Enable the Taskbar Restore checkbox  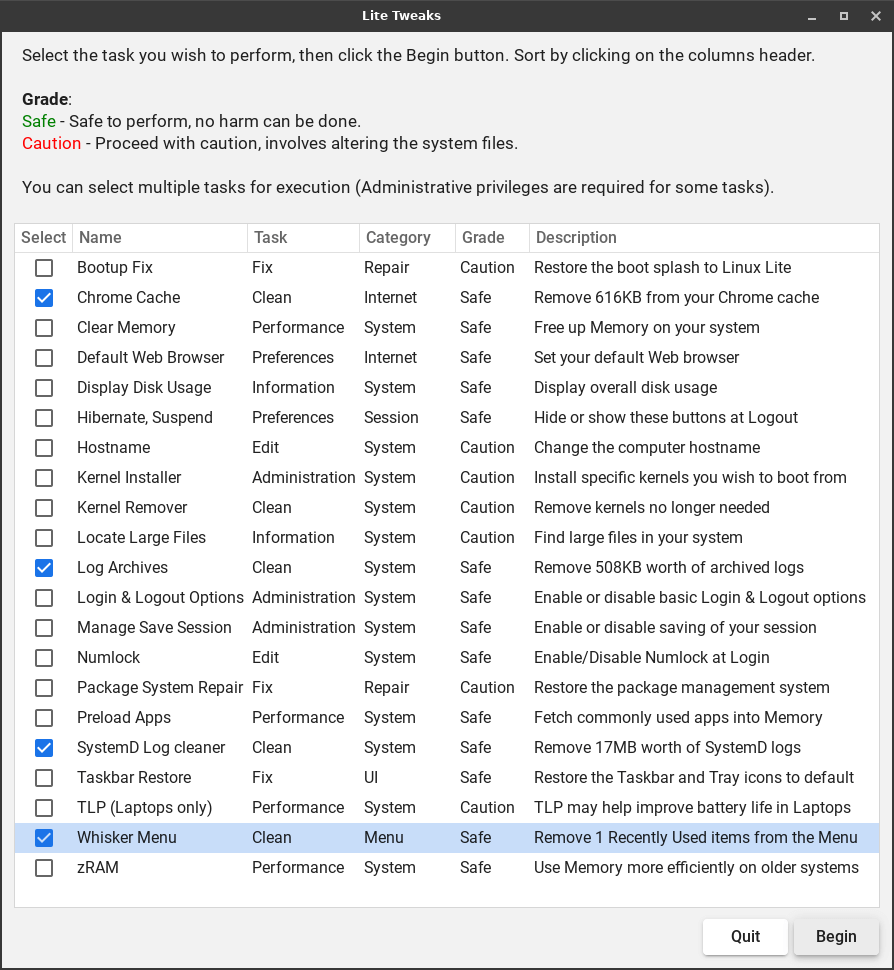[44, 778]
